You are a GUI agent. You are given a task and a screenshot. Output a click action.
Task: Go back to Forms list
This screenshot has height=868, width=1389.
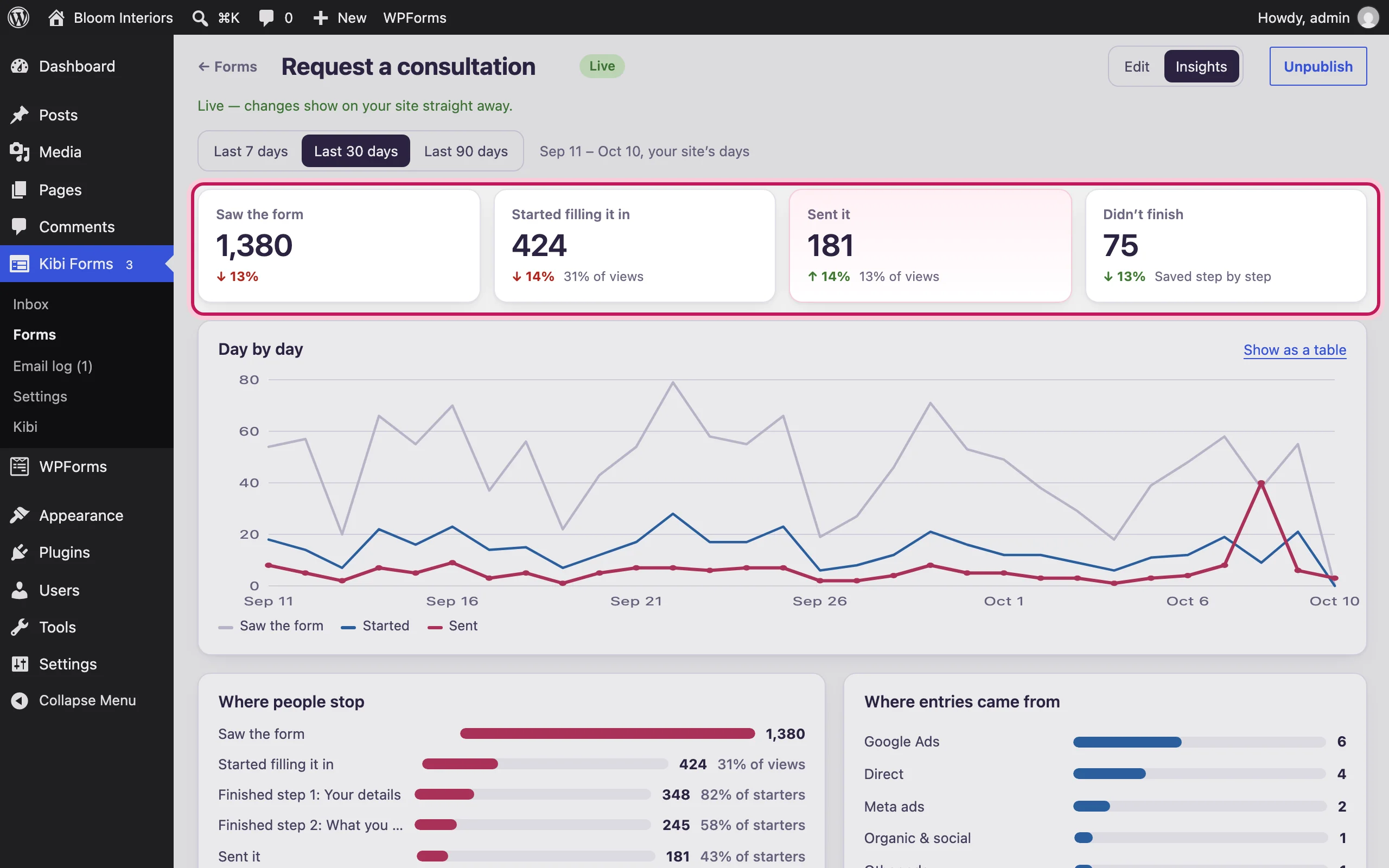coord(227,67)
